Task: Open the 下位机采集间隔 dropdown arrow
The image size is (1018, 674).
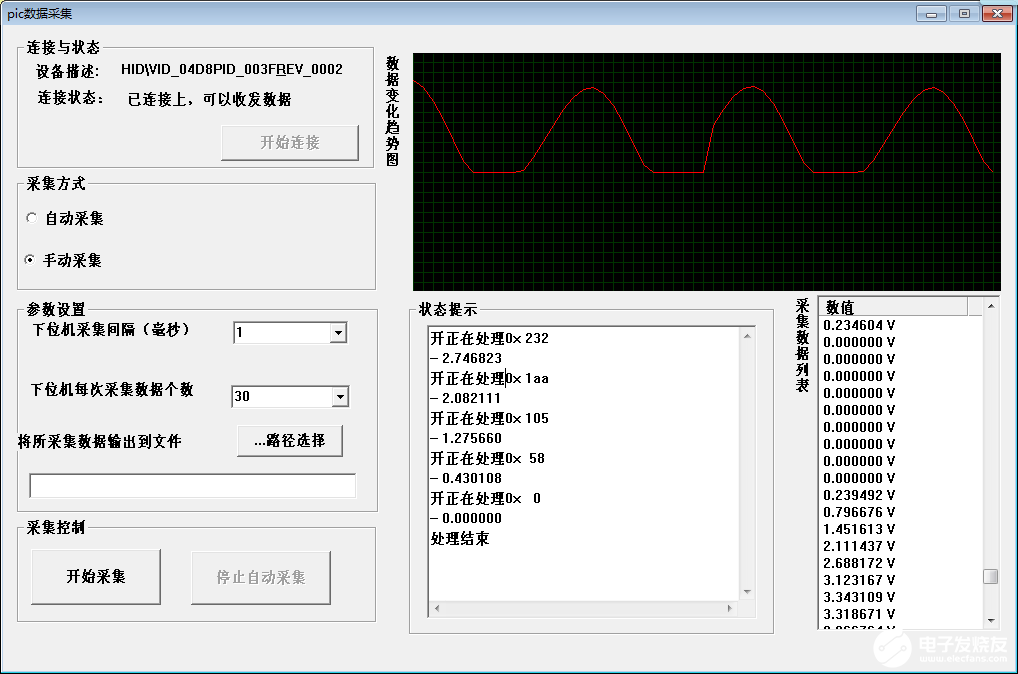Action: pyautogui.click(x=338, y=332)
